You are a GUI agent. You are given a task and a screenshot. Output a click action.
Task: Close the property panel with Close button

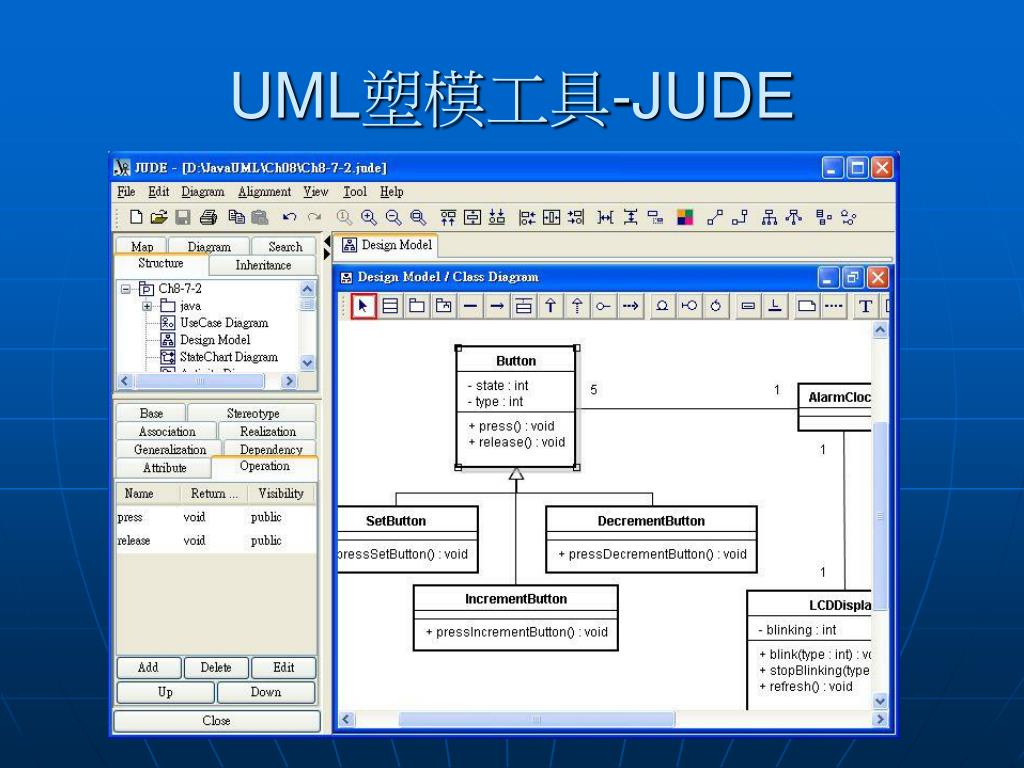tap(217, 721)
